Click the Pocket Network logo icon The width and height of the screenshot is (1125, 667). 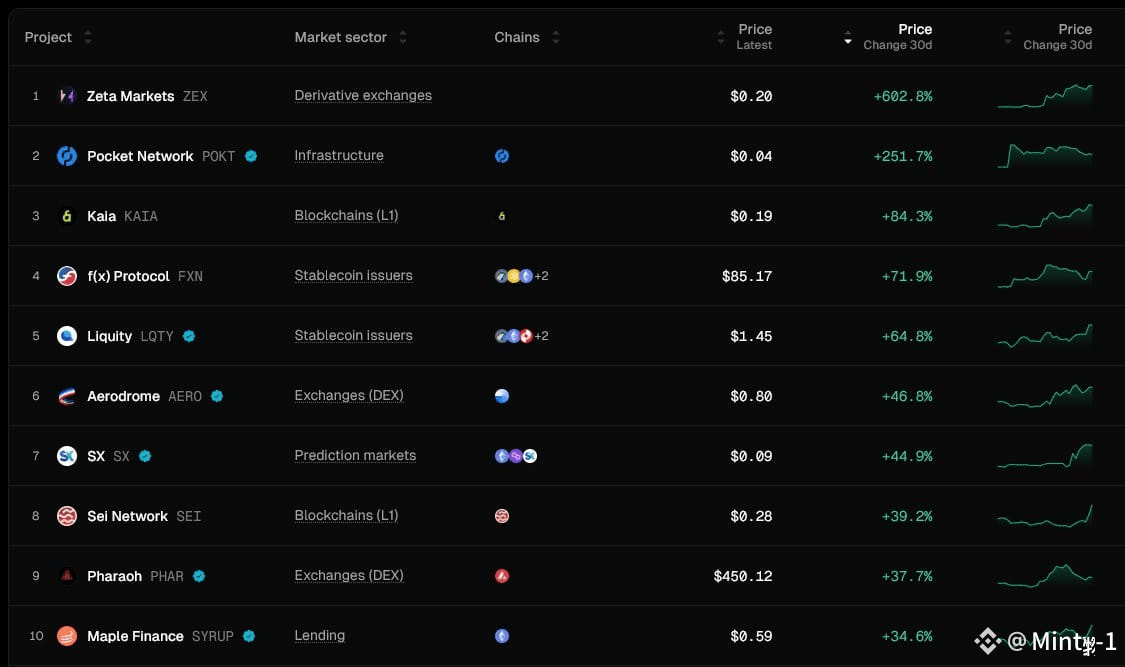67,156
